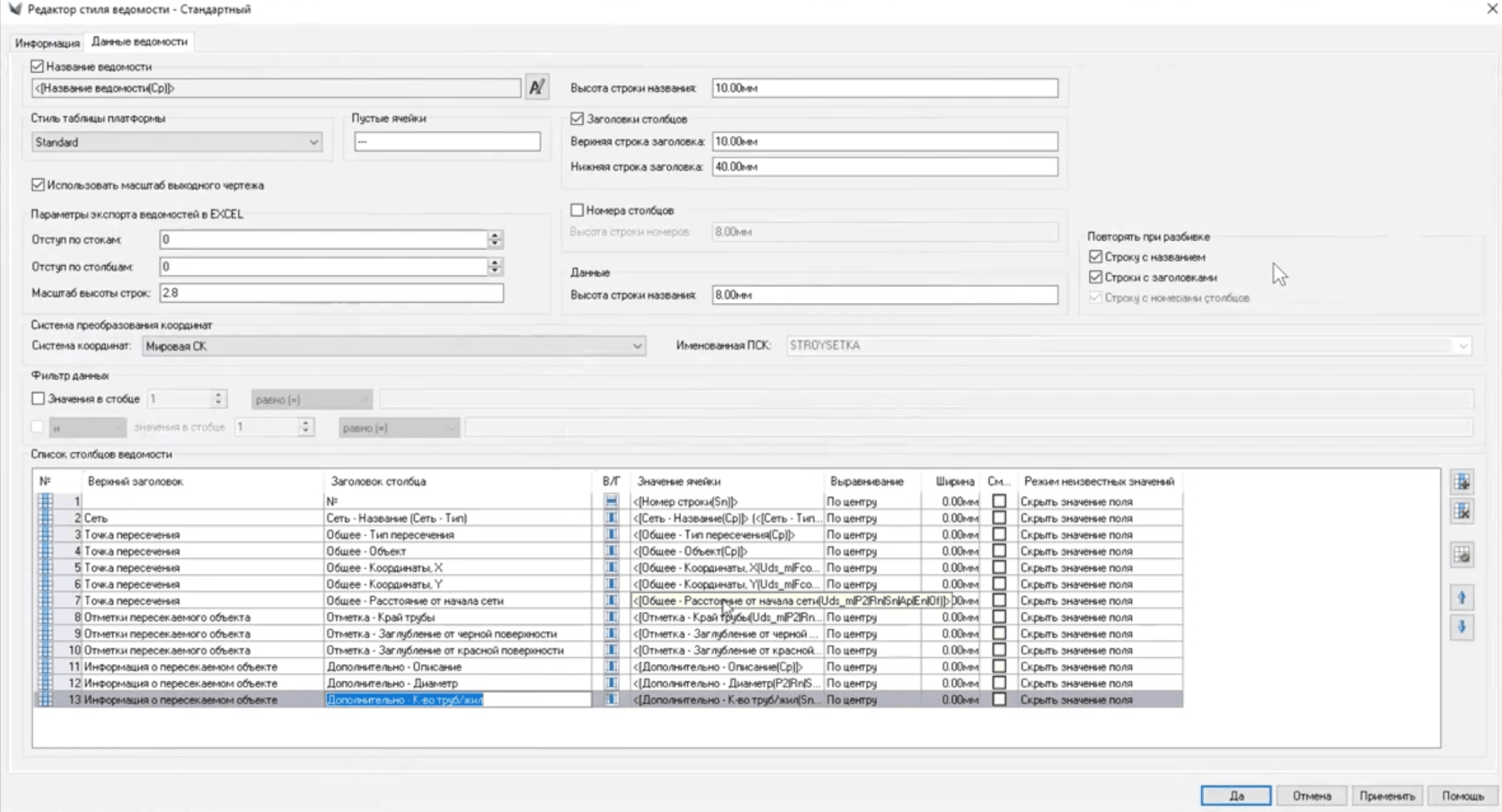Click row icon of column 1 in list
1502x812 pixels.
coord(45,502)
